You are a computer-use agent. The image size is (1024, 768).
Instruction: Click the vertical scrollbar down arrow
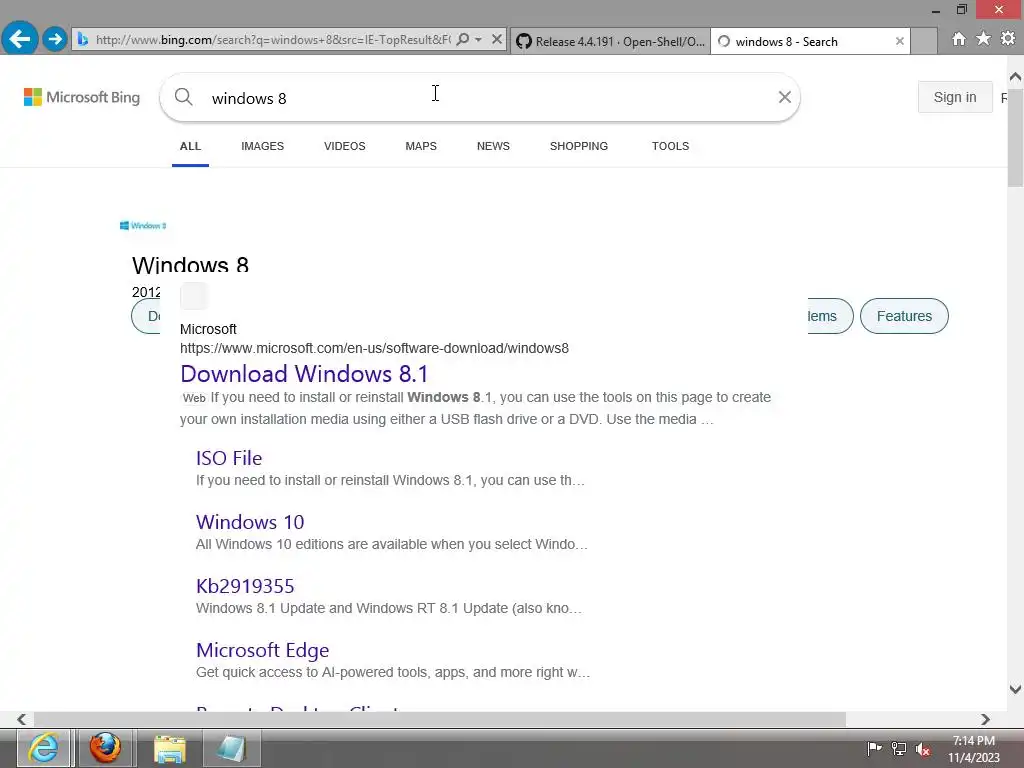coord(1015,689)
